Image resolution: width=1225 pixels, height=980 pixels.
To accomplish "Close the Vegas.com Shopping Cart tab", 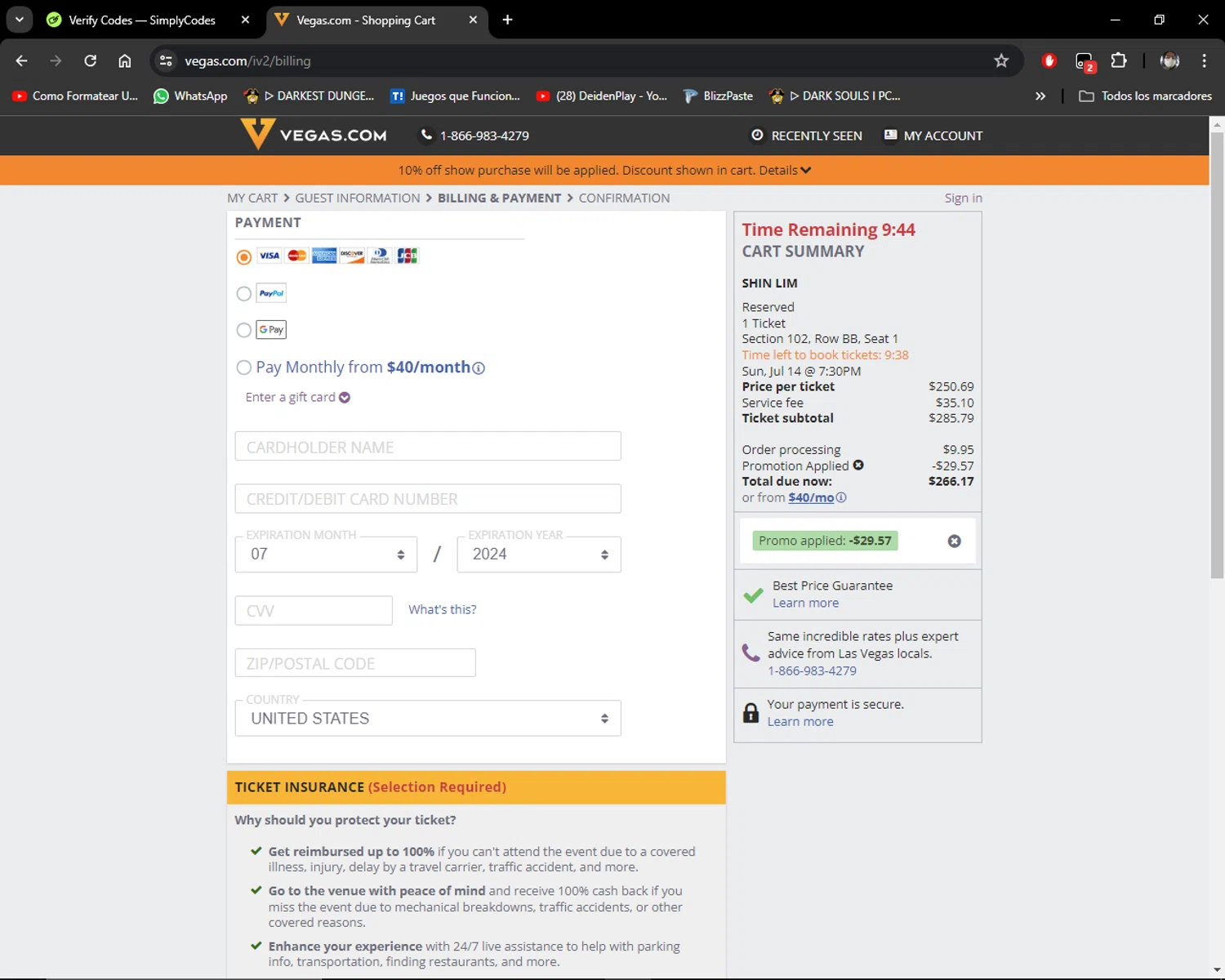I will pyautogui.click(x=473, y=20).
